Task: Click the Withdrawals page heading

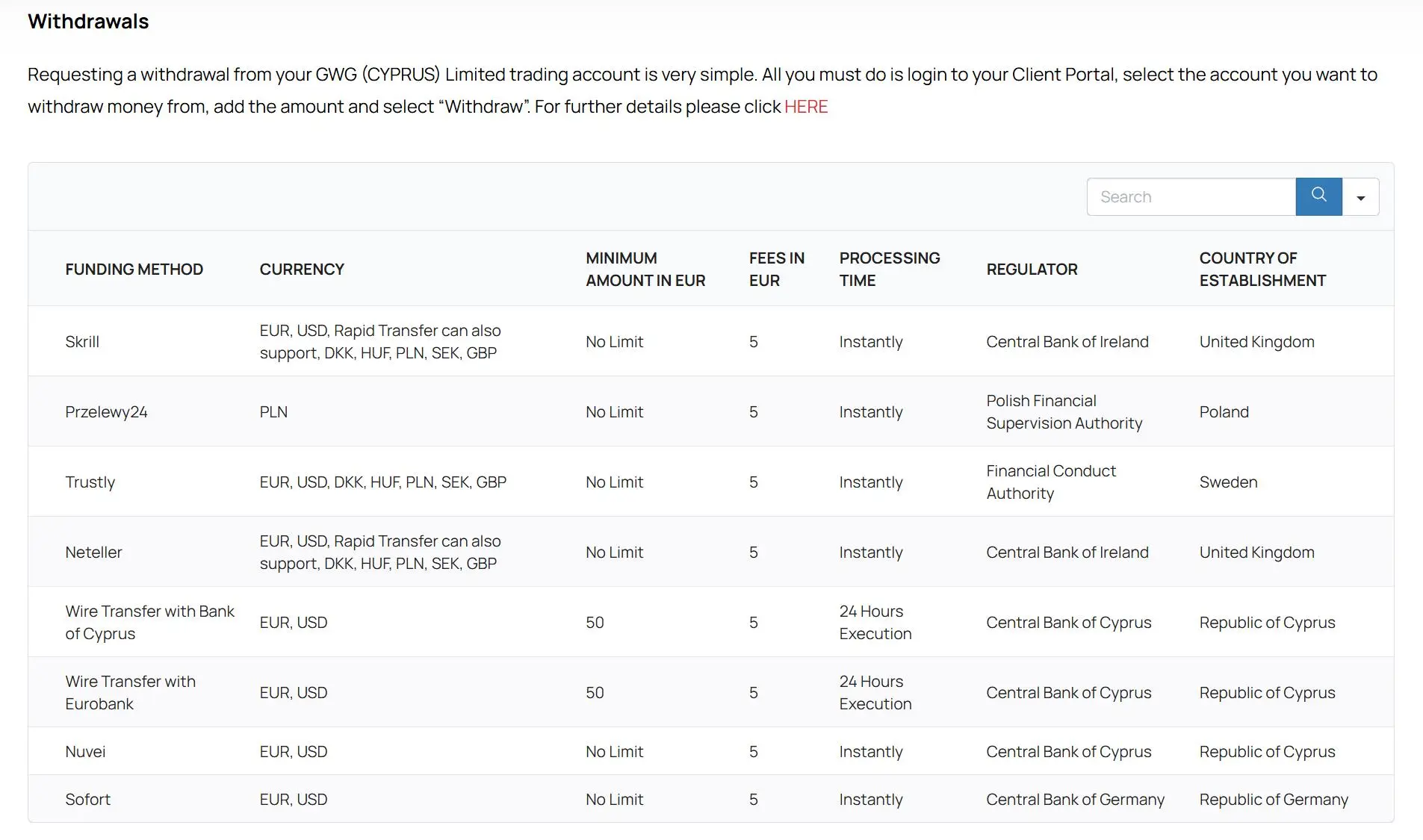Action: tap(88, 21)
